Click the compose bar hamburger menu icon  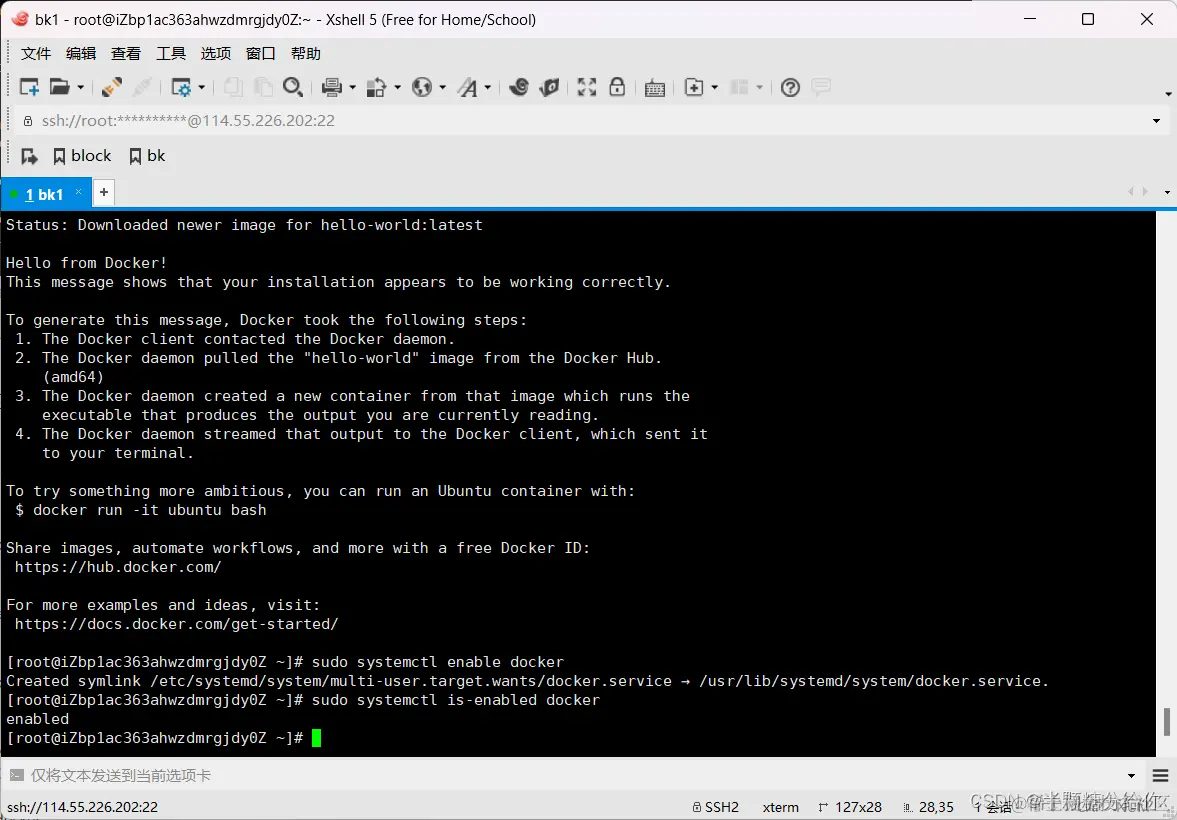pyautogui.click(x=1160, y=776)
